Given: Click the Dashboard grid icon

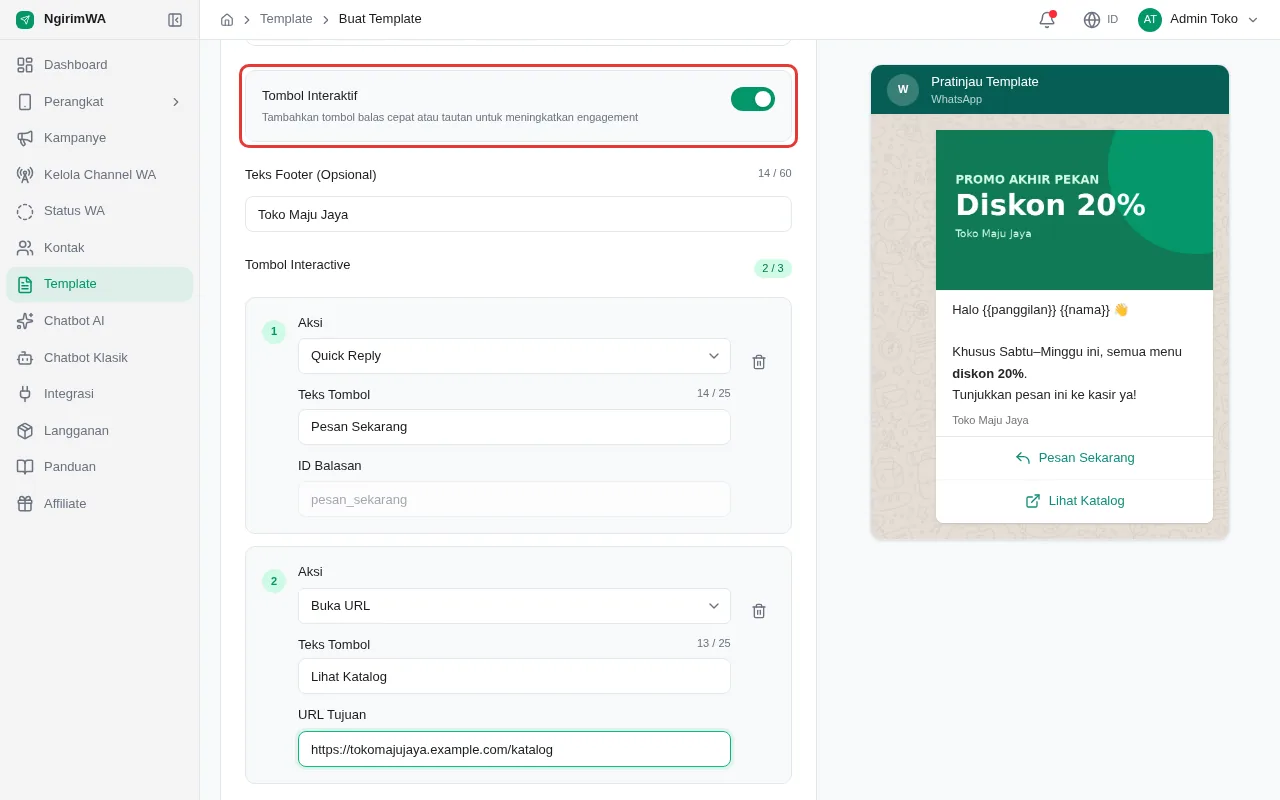Looking at the screenshot, I should (x=25, y=65).
